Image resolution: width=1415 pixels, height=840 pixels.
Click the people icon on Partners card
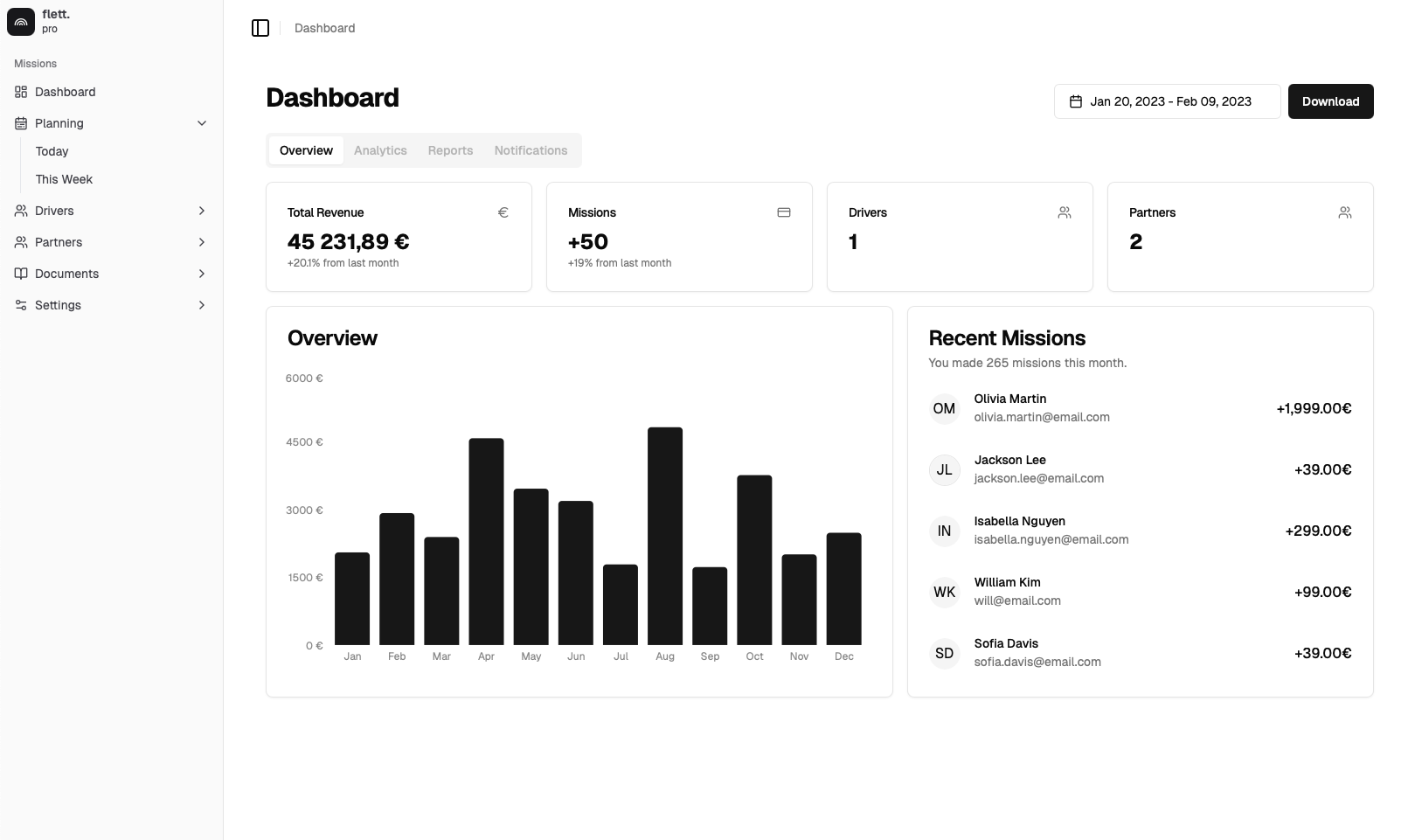[1345, 212]
